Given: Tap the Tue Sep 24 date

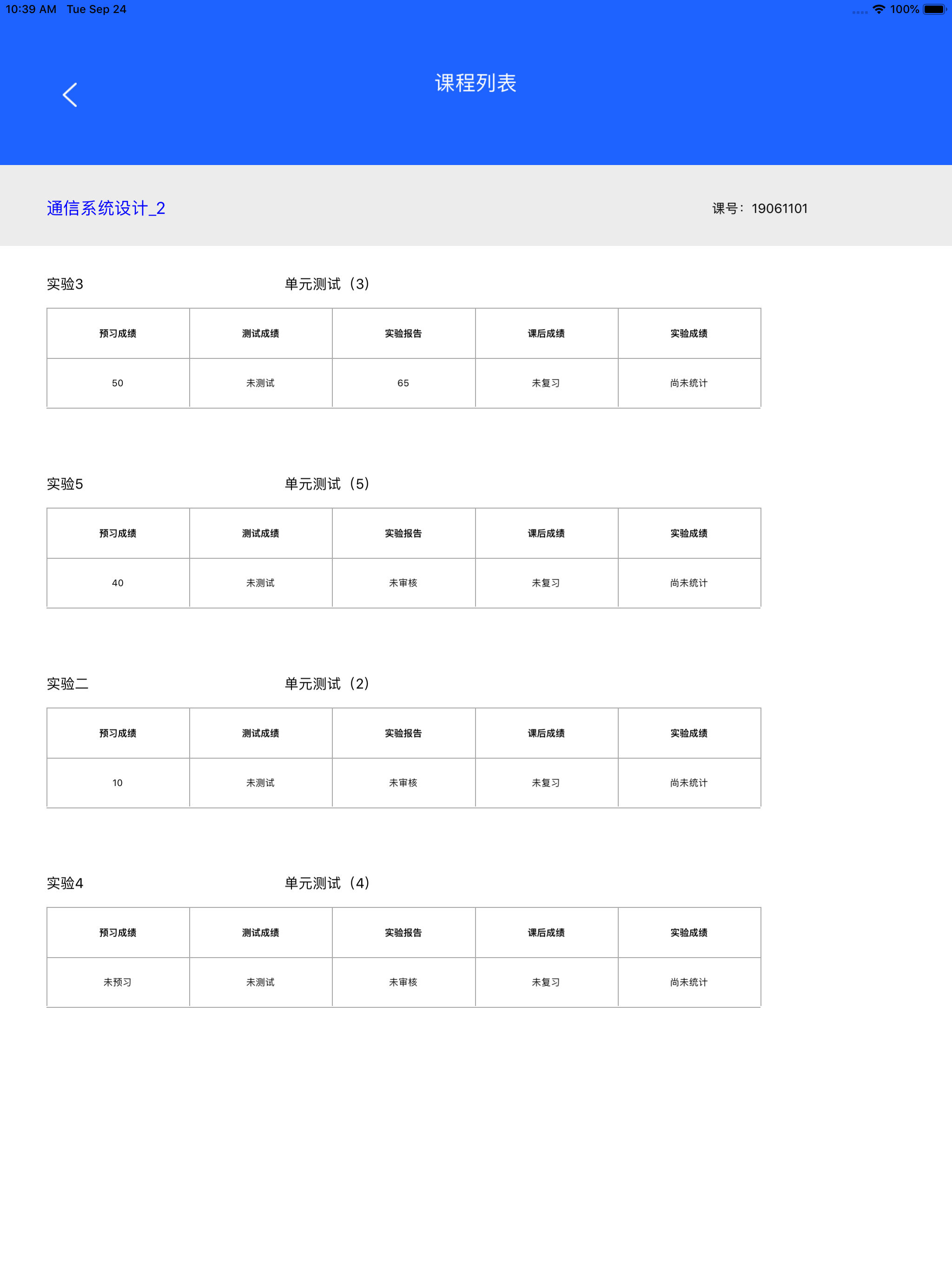Looking at the screenshot, I should click(x=97, y=9).
